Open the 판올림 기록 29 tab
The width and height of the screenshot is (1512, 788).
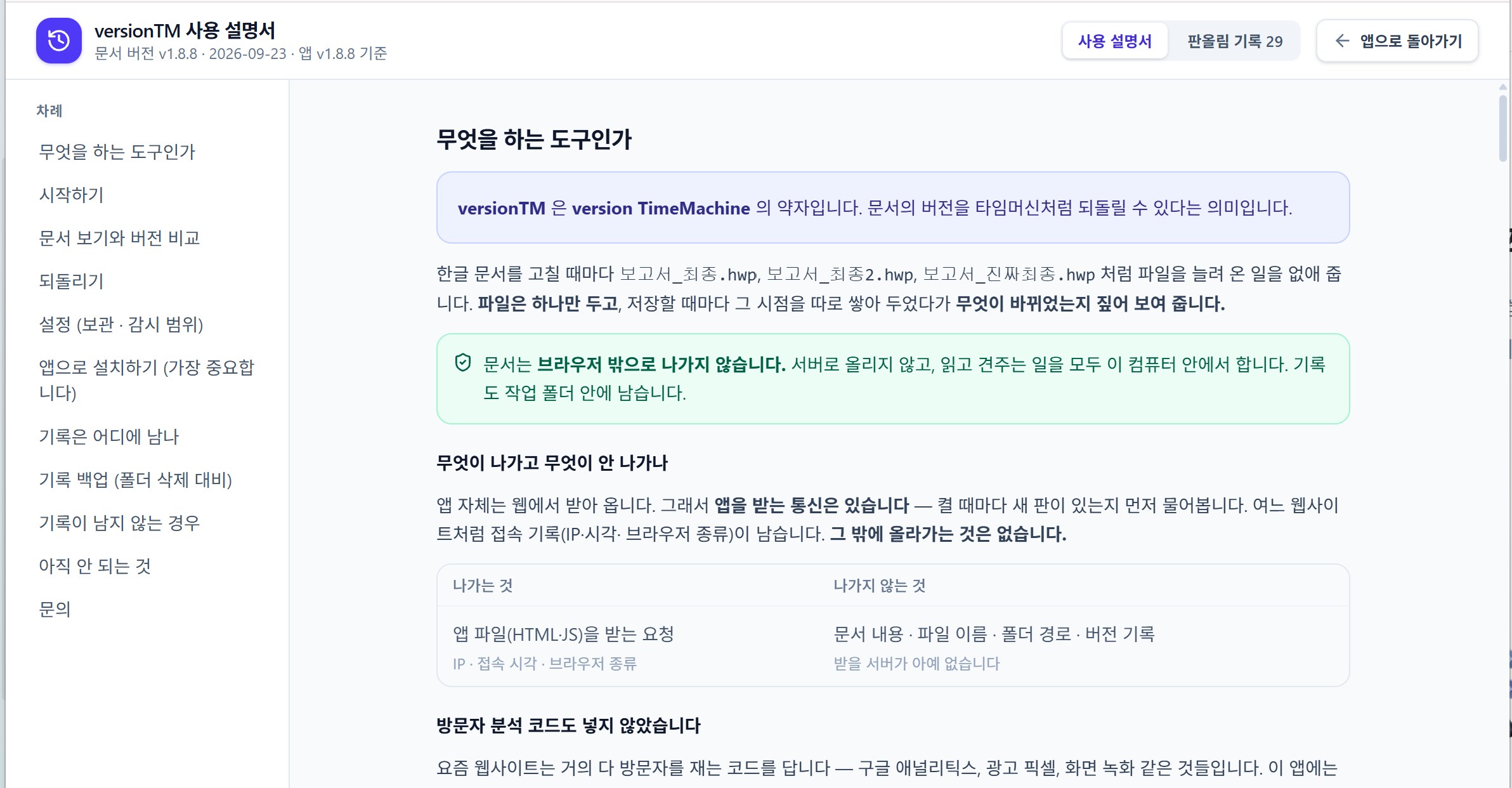(x=1234, y=41)
